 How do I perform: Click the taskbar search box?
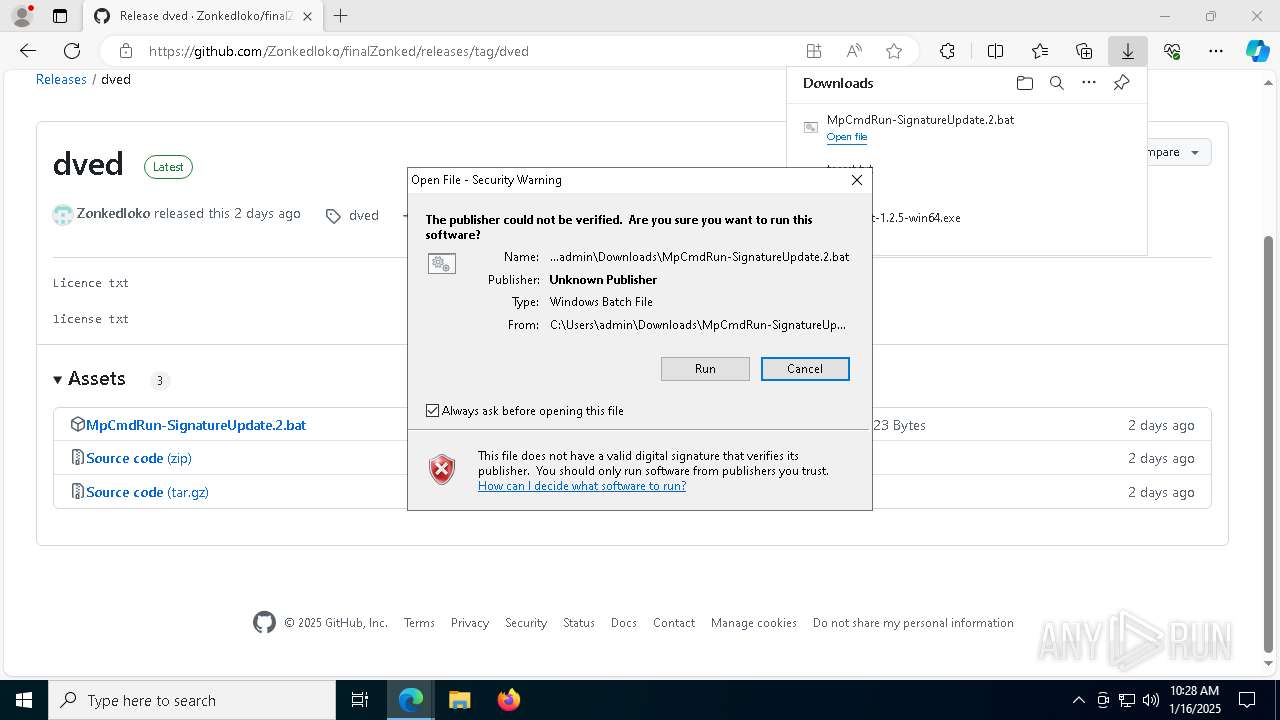pos(192,700)
